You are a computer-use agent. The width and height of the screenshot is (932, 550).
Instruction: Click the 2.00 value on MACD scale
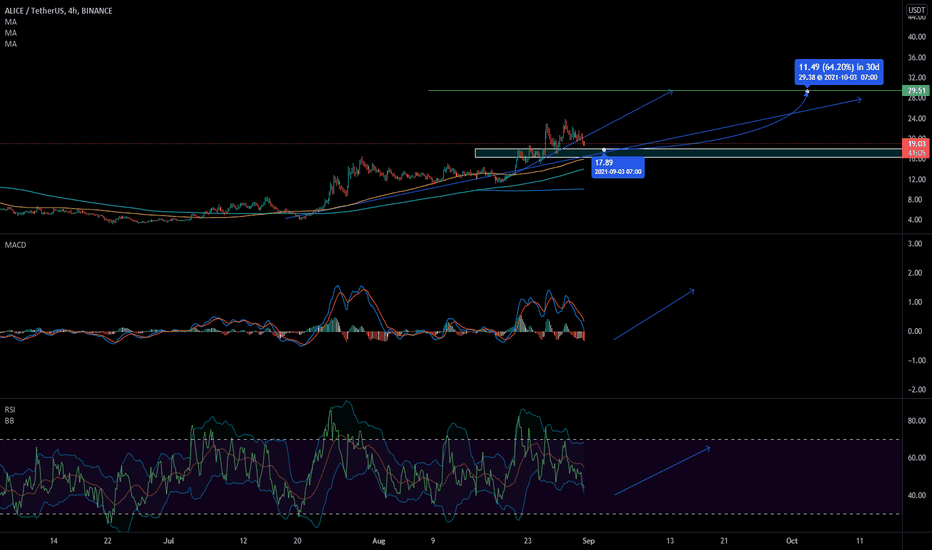[915, 273]
